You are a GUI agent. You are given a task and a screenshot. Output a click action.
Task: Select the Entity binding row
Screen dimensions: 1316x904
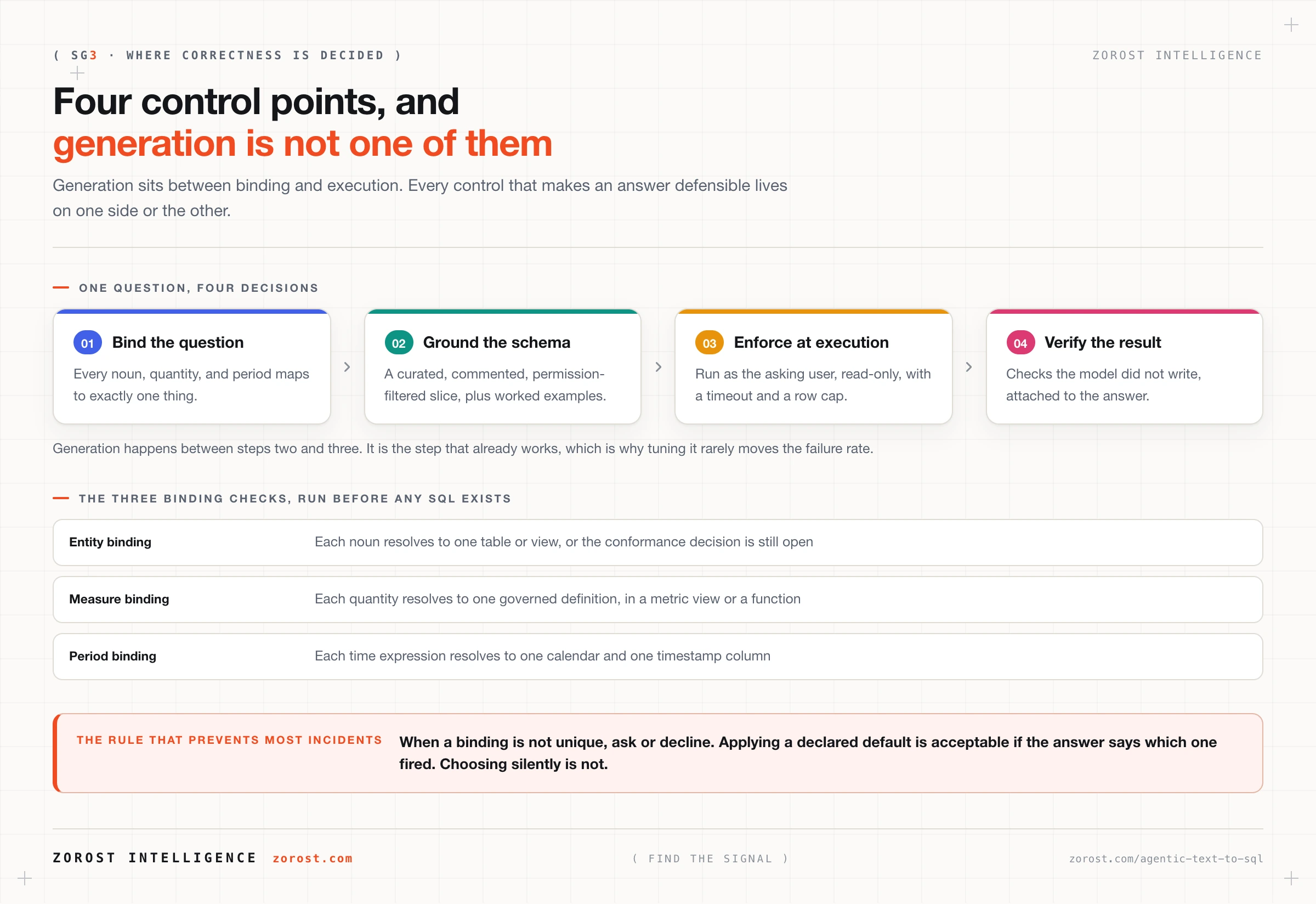pos(657,542)
